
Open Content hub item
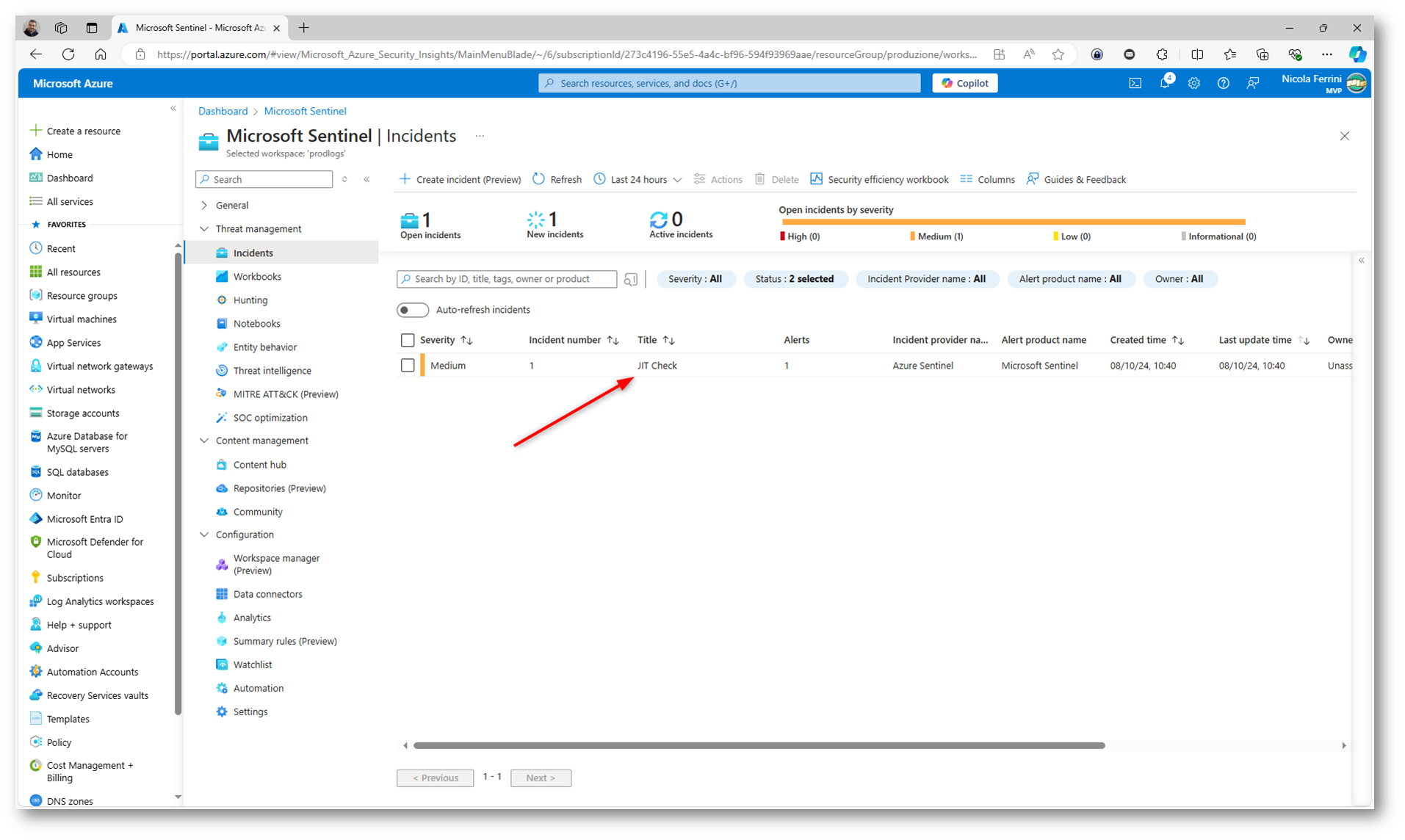[259, 465]
